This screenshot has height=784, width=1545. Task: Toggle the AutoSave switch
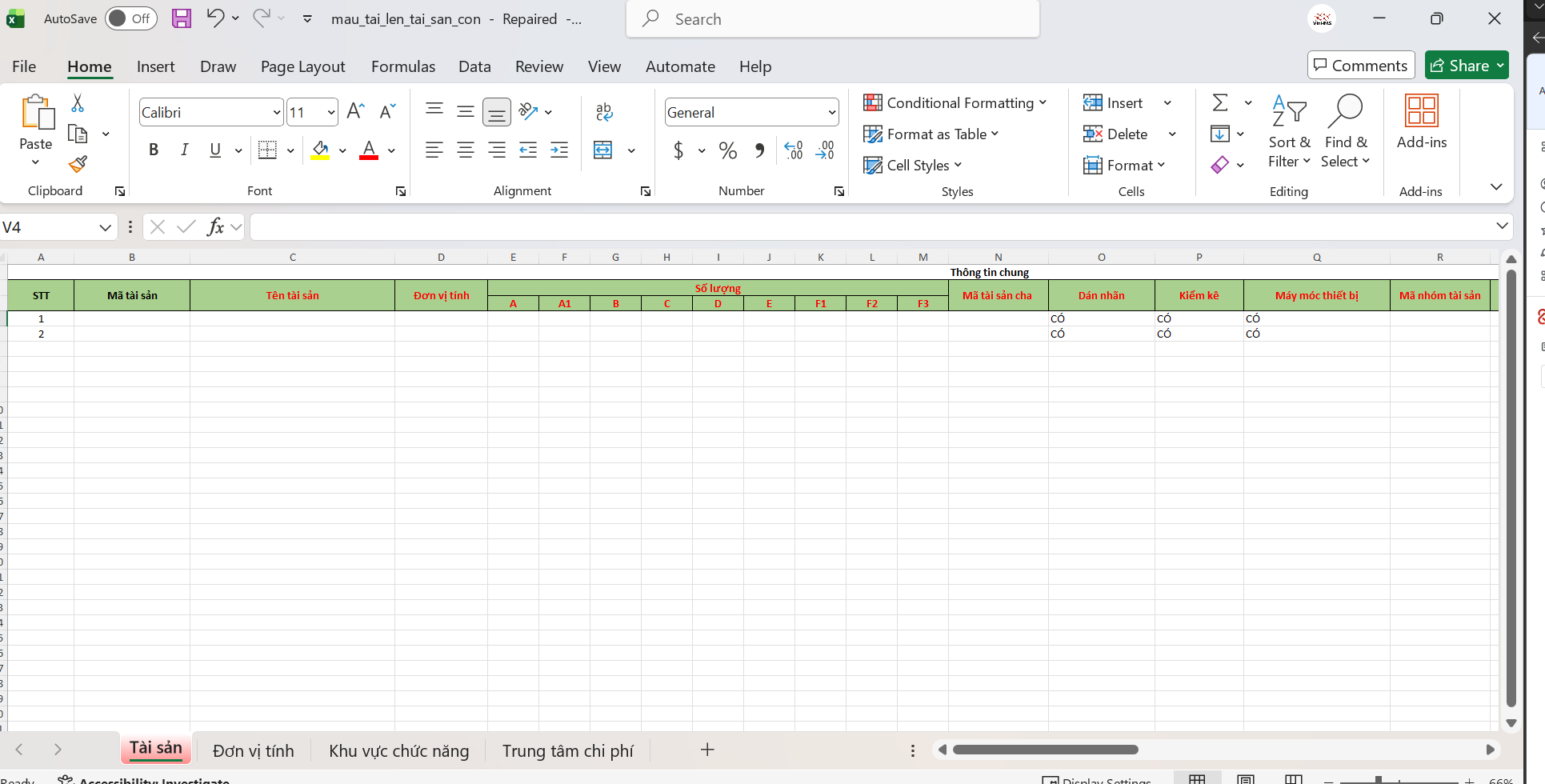(x=130, y=18)
